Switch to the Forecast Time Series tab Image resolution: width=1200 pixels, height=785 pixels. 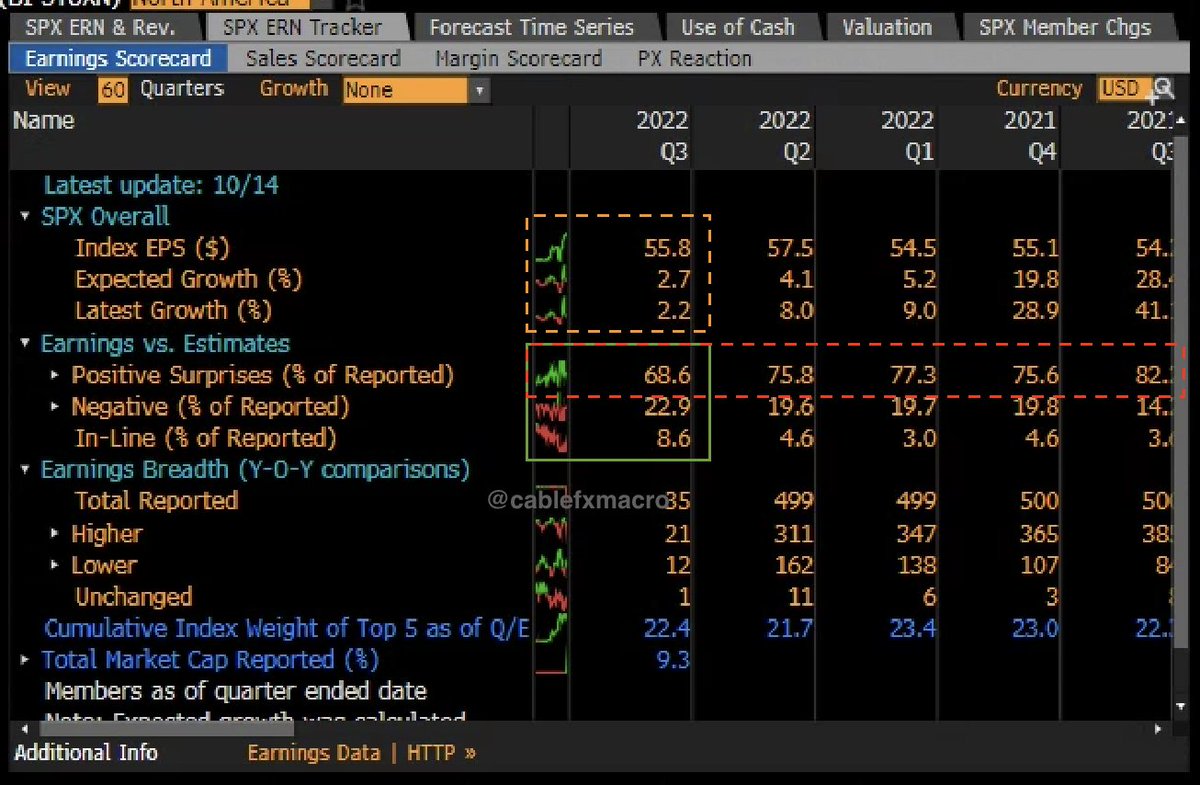(x=536, y=27)
